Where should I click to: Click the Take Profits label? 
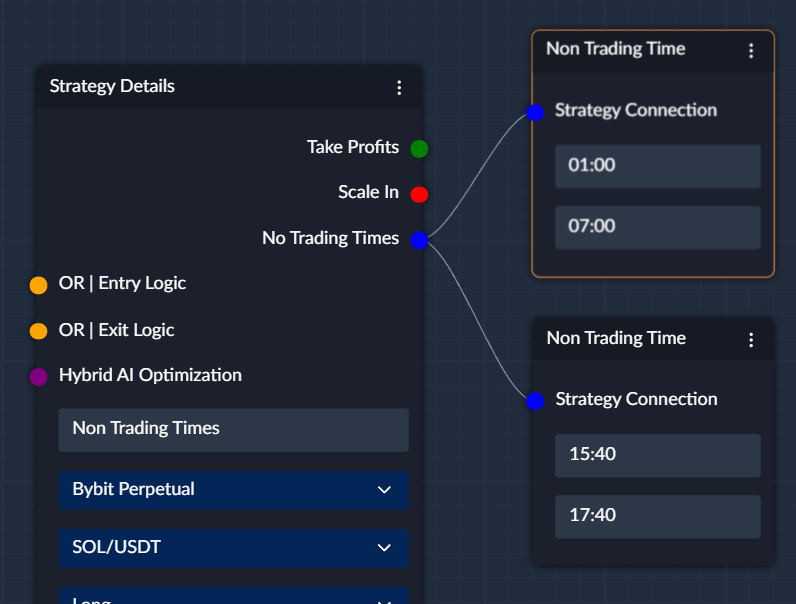[x=353, y=147]
